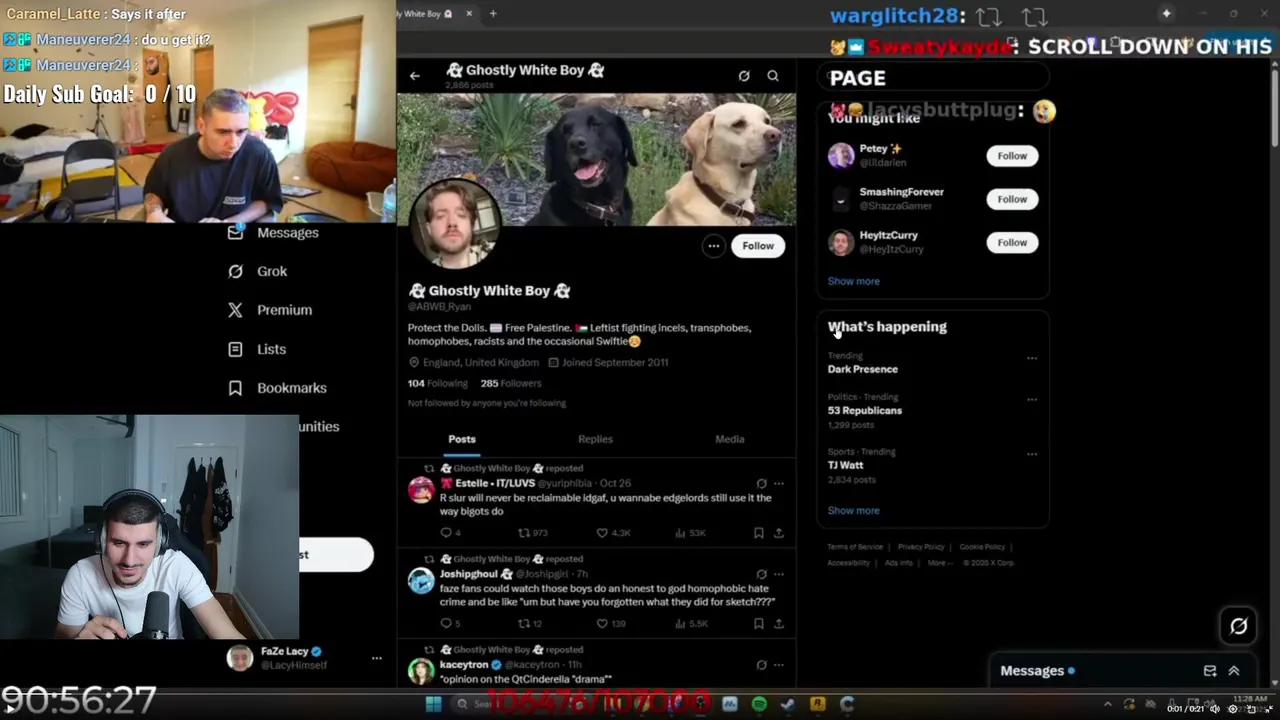Open options dots for Dark Presence trend
Image resolution: width=1280 pixels, height=720 pixels.
point(1031,358)
